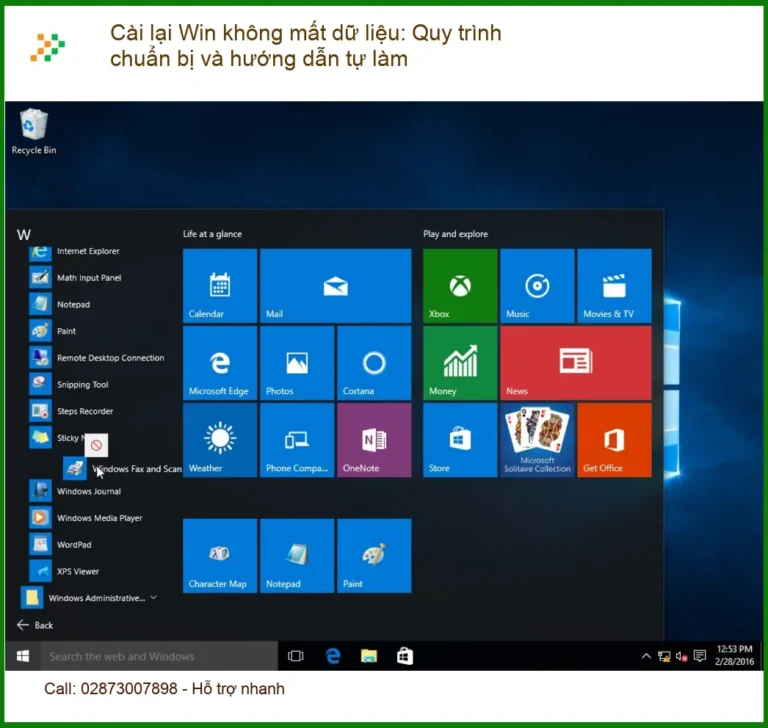
Task: Open the Music tile
Action: point(537,286)
